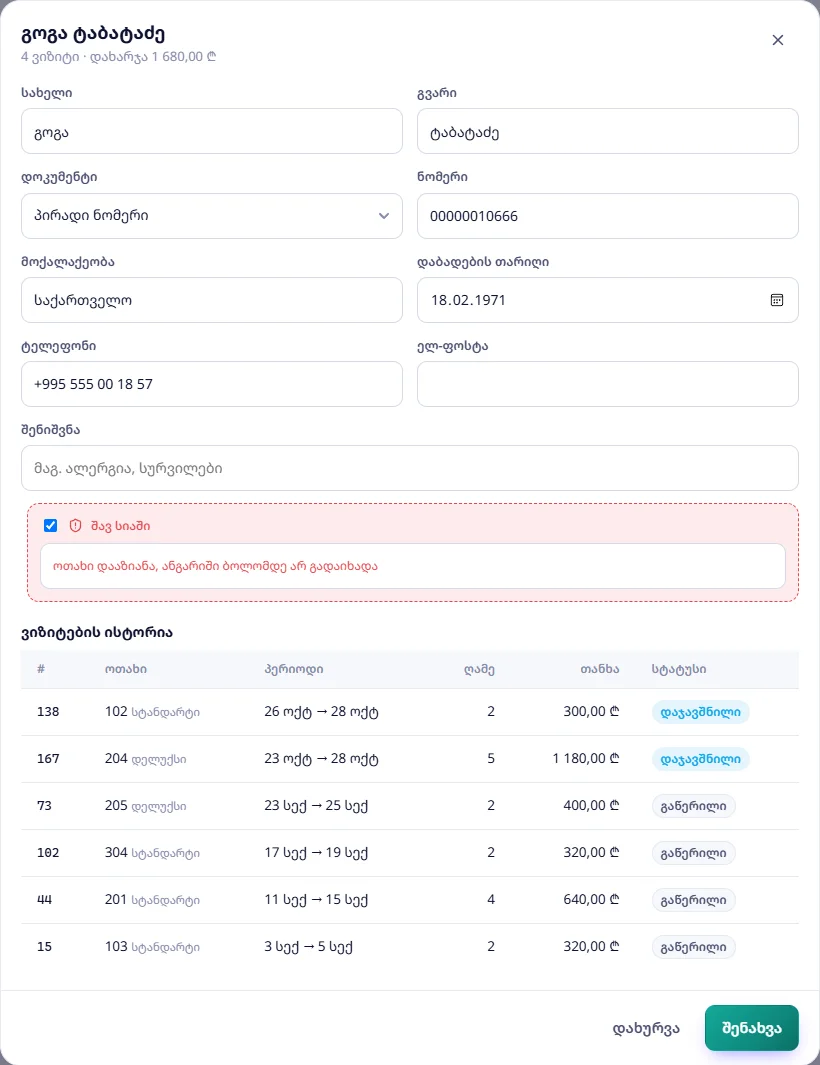Click the სტატუსი column header

point(679,669)
